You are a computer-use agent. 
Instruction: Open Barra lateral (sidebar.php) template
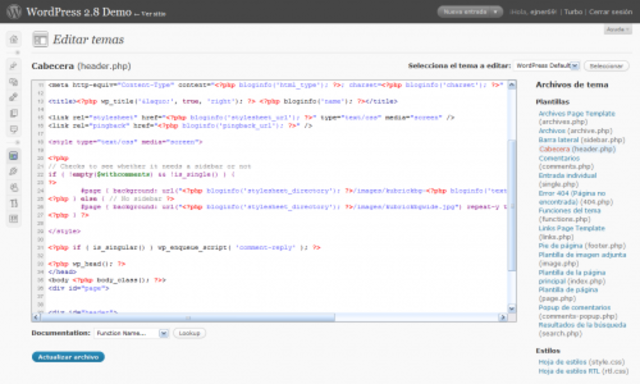coord(558,140)
